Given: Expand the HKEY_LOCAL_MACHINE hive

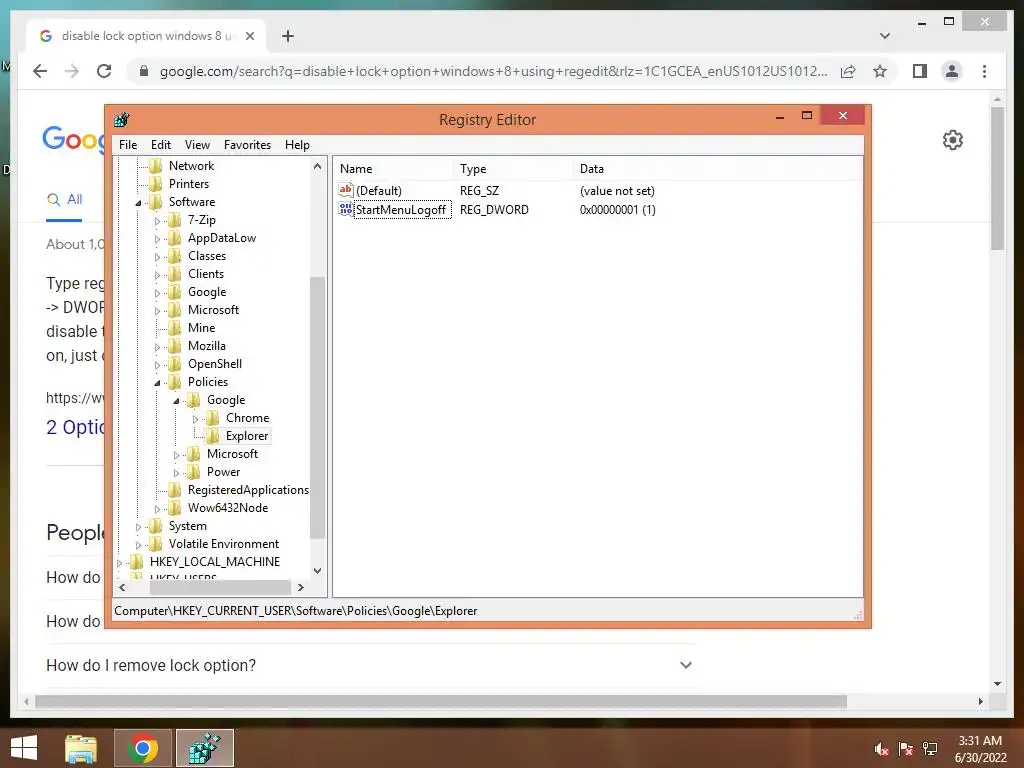Looking at the screenshot, I should [120, 562].
